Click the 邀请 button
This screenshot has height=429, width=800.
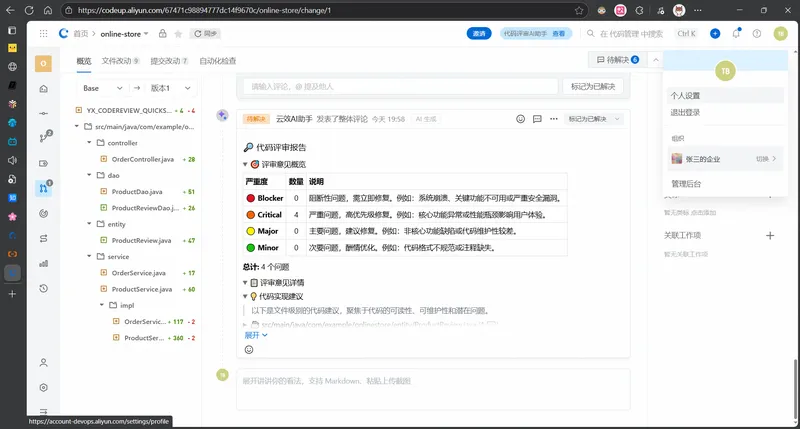coord(479,34)
